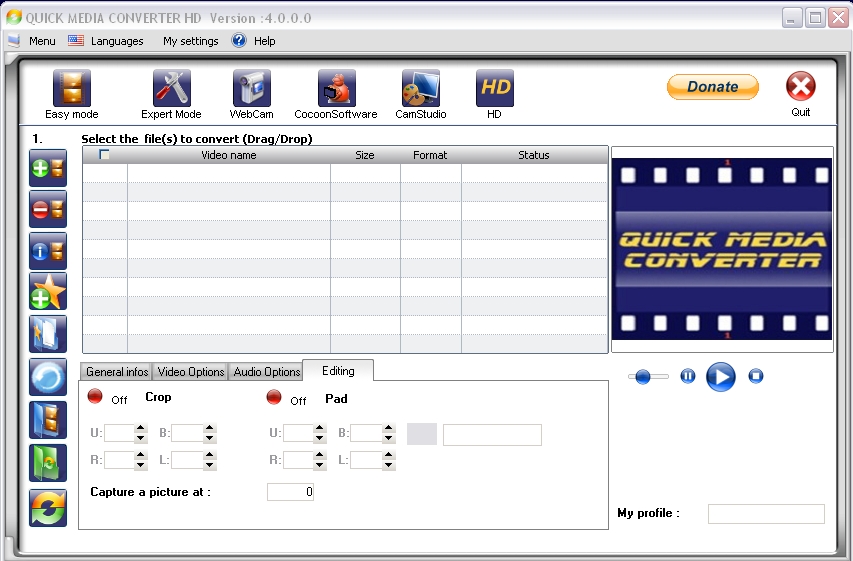The width and height of the screenshot is (853, 561).
Task: Toggle select-all checkbox in file list header
Action: point(104,155)
